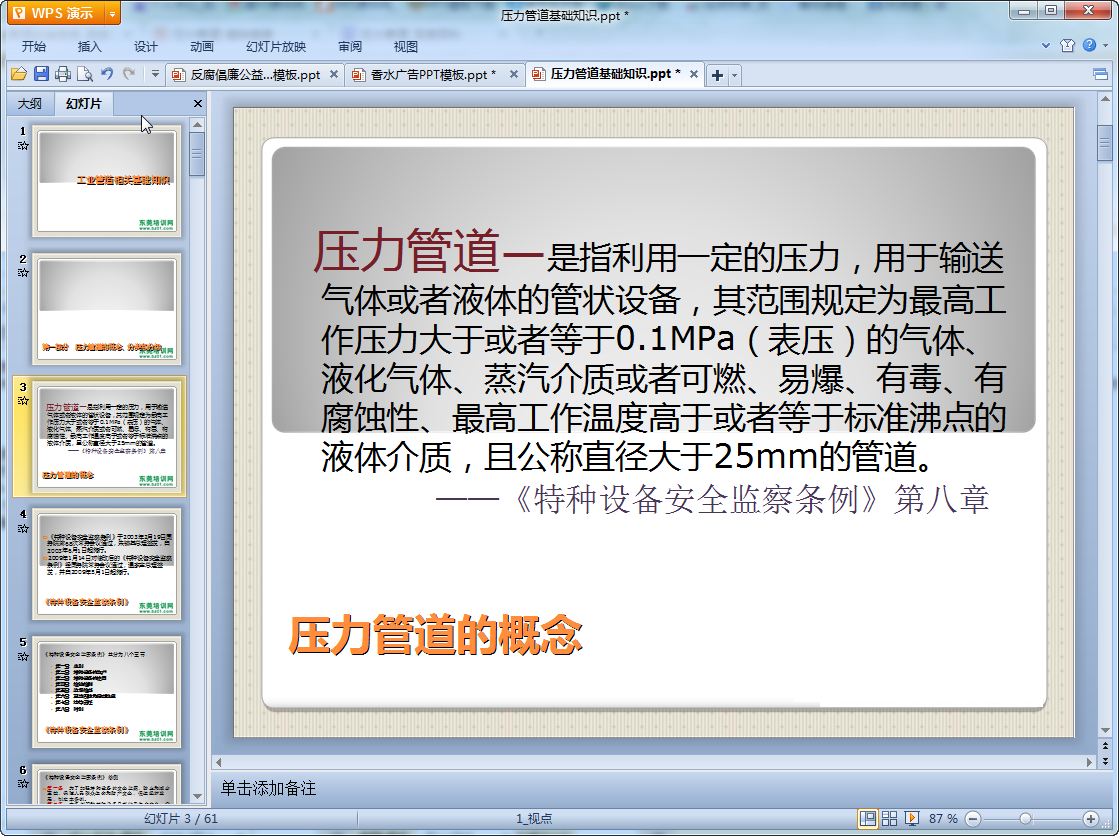This screenshot has height=836, width=1119.
Task: Click the animation star icon under slide 1
Action: coord(23,146)
